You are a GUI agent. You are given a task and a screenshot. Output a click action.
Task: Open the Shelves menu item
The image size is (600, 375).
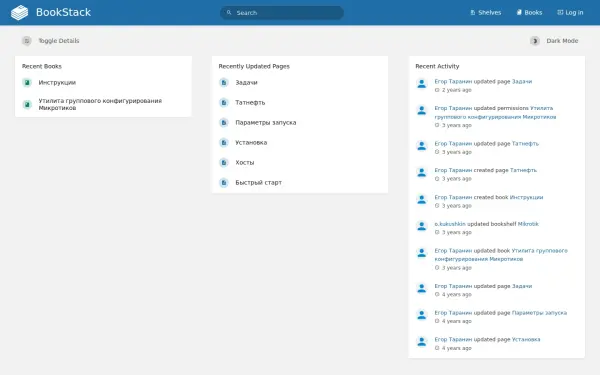pyautogui.click(x=486, y=13)
